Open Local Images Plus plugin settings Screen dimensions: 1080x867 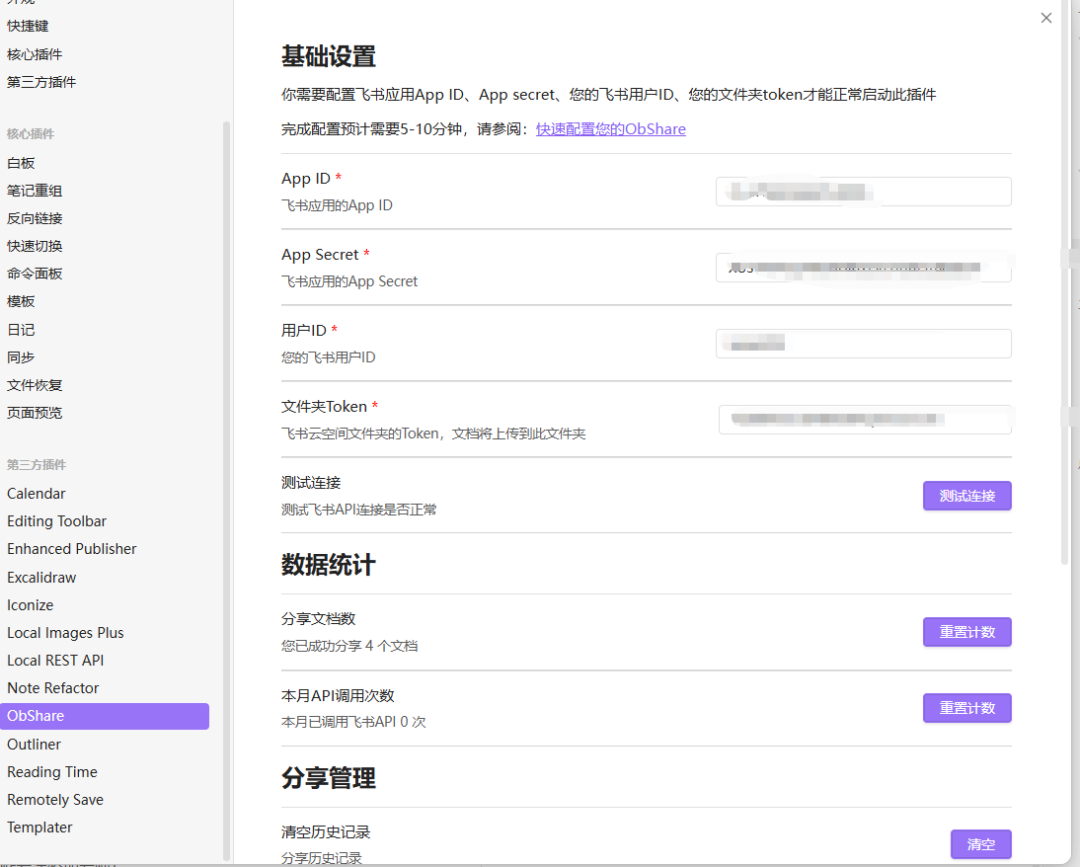[65, 632]
